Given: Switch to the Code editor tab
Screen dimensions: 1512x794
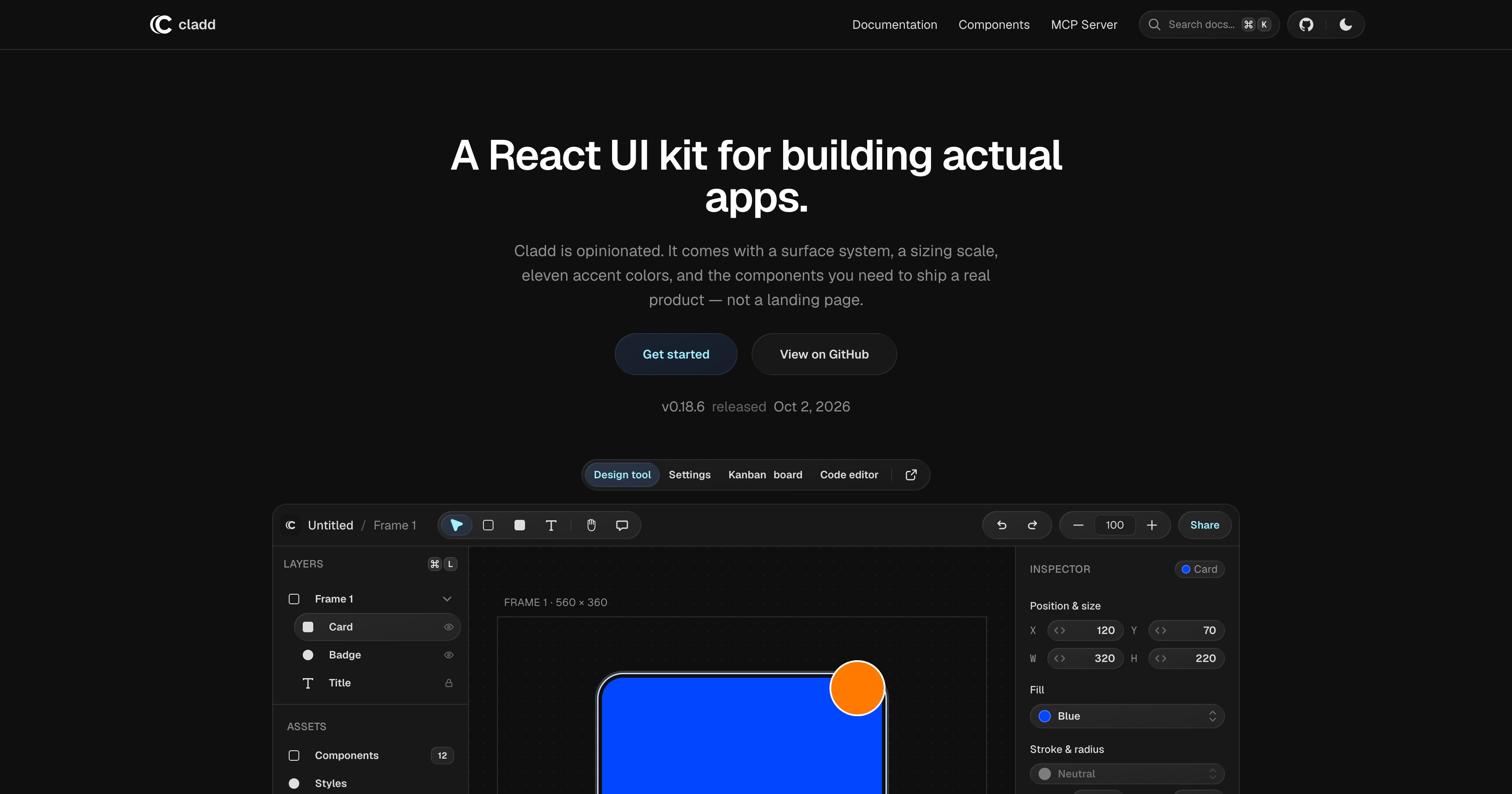Looking at the screenshot, I should point(849,474).
